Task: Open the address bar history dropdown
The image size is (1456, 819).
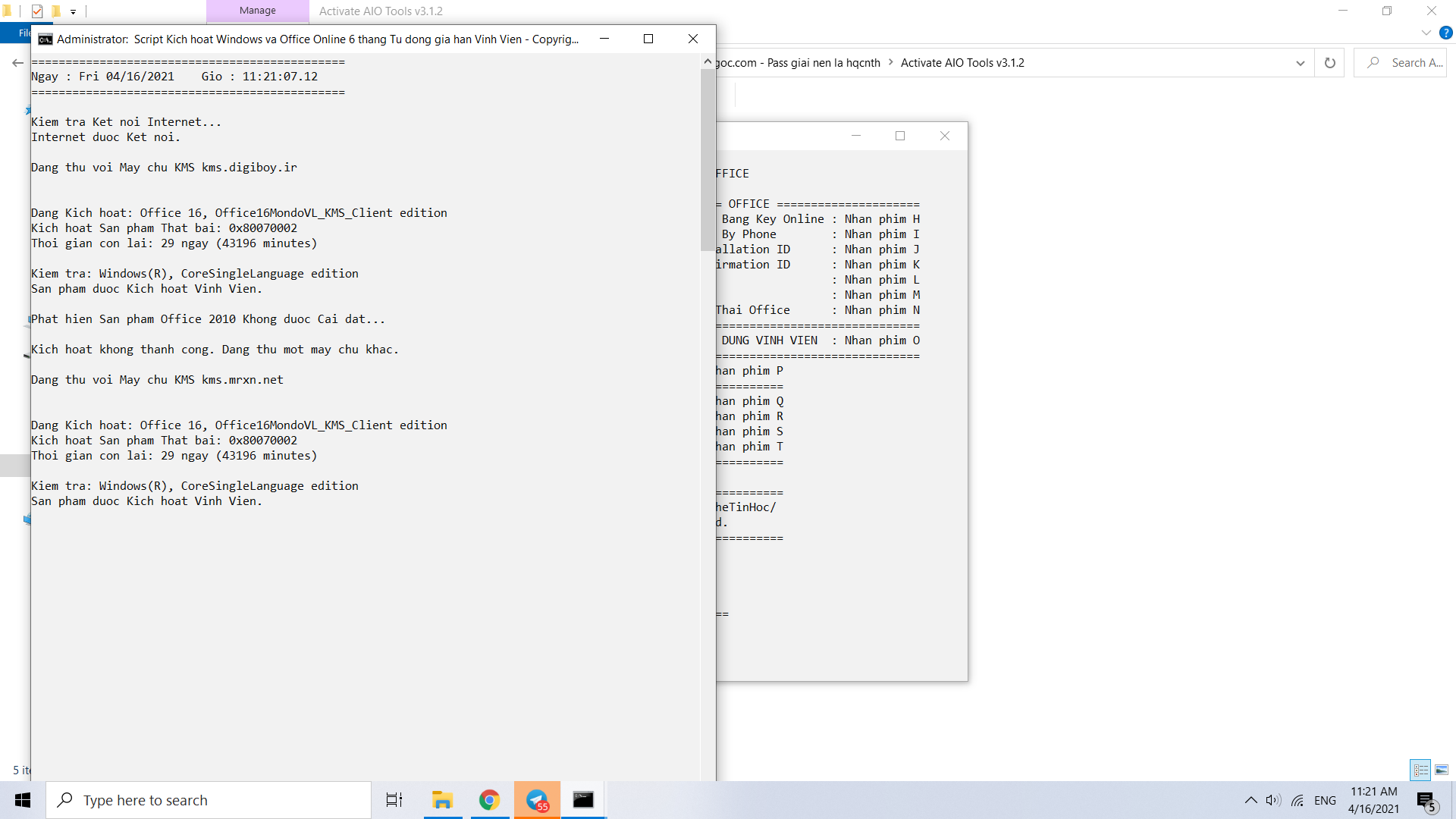Action: coord(1300,63)
